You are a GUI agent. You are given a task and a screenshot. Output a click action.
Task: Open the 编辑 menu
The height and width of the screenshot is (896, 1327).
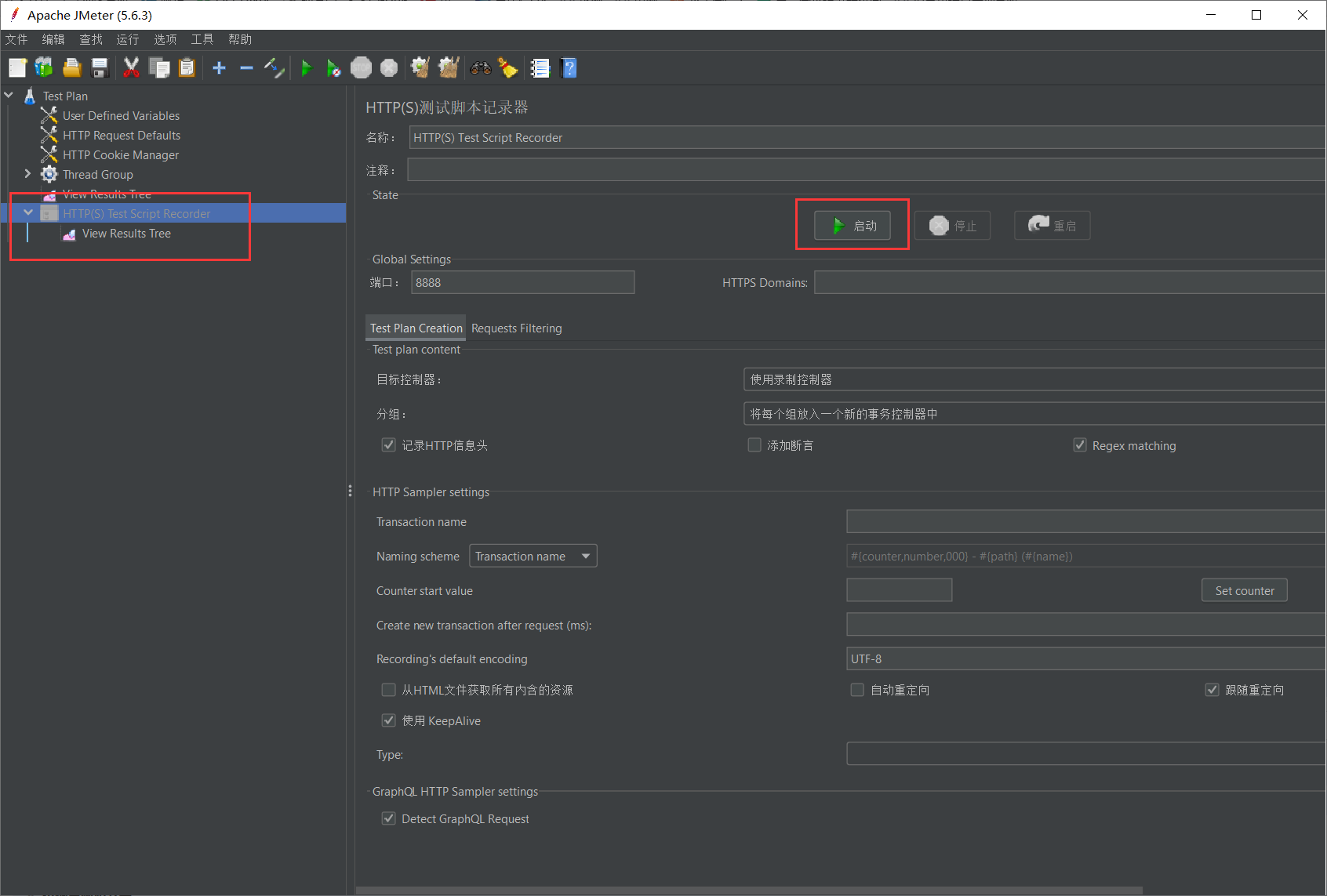53,39
